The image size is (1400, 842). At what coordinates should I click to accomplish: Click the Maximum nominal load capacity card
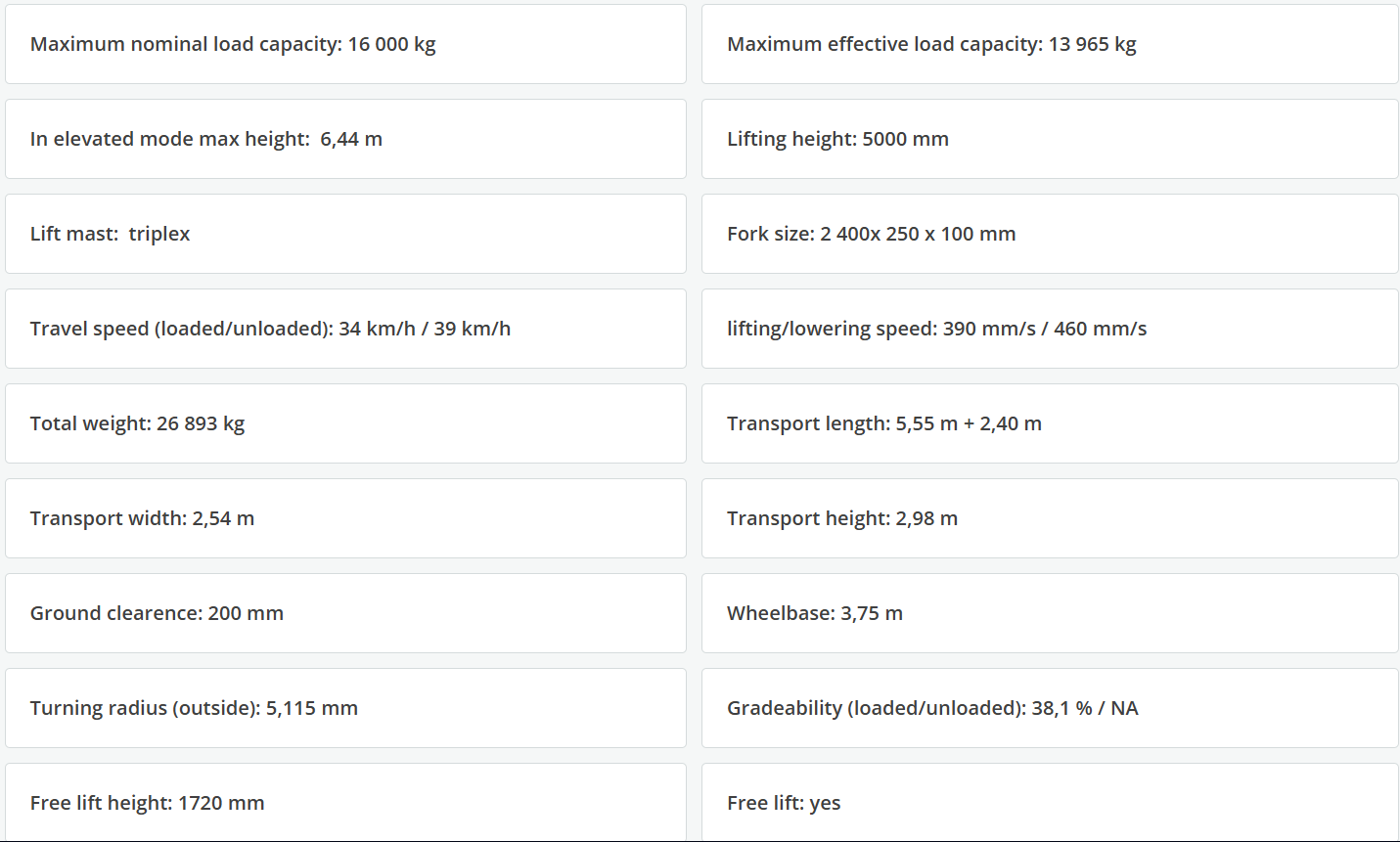[345, 44]
